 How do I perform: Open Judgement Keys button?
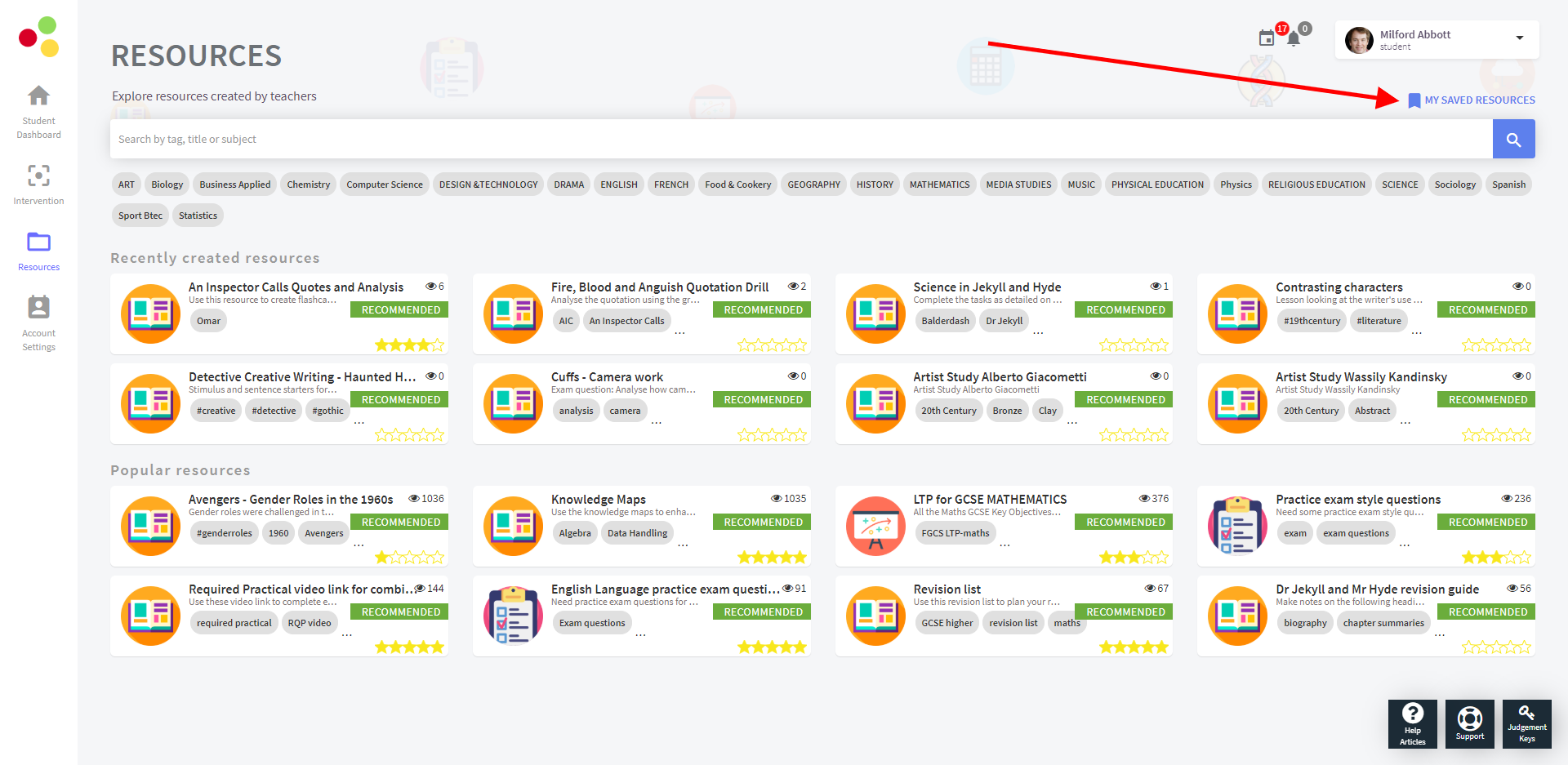coord(1526,723)
